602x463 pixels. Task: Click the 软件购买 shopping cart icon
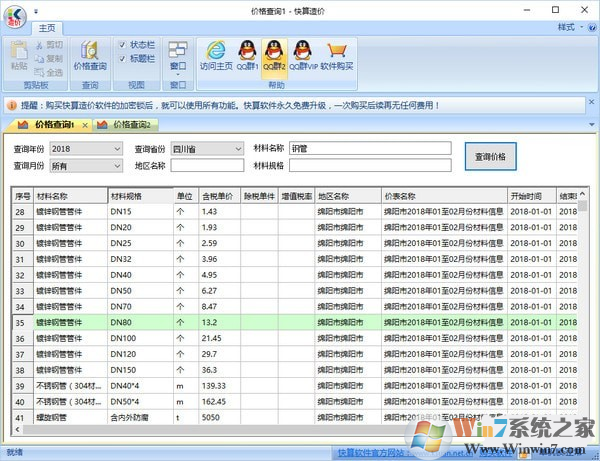coord(337,55)
